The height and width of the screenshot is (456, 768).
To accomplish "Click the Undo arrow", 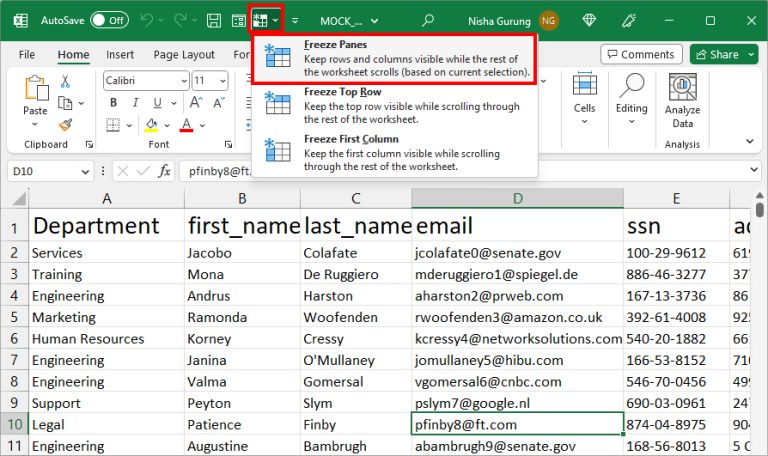I will coord(148,20).
